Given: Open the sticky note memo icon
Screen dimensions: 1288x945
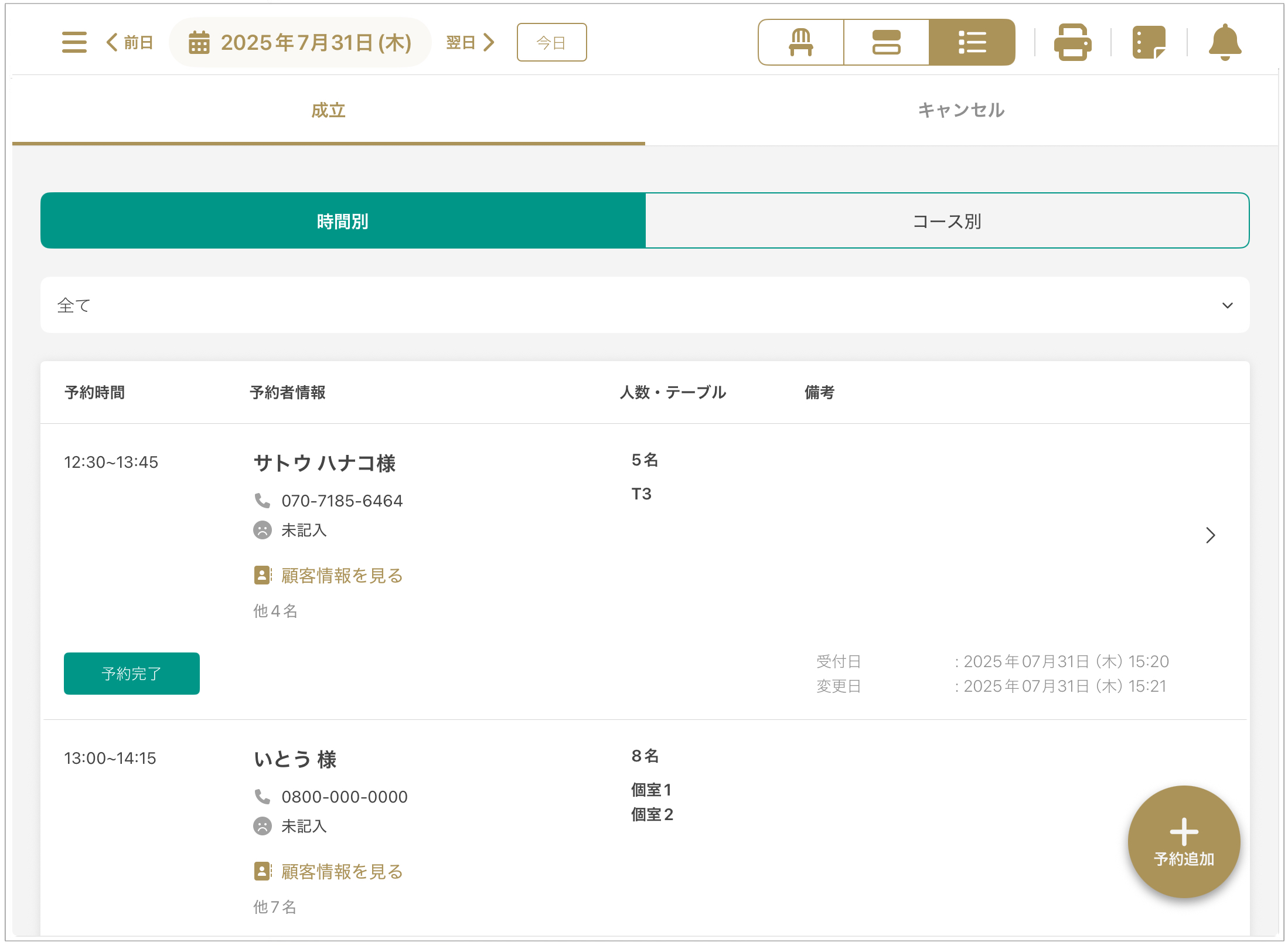Looking at the screenshot, I should (1149, 42).
